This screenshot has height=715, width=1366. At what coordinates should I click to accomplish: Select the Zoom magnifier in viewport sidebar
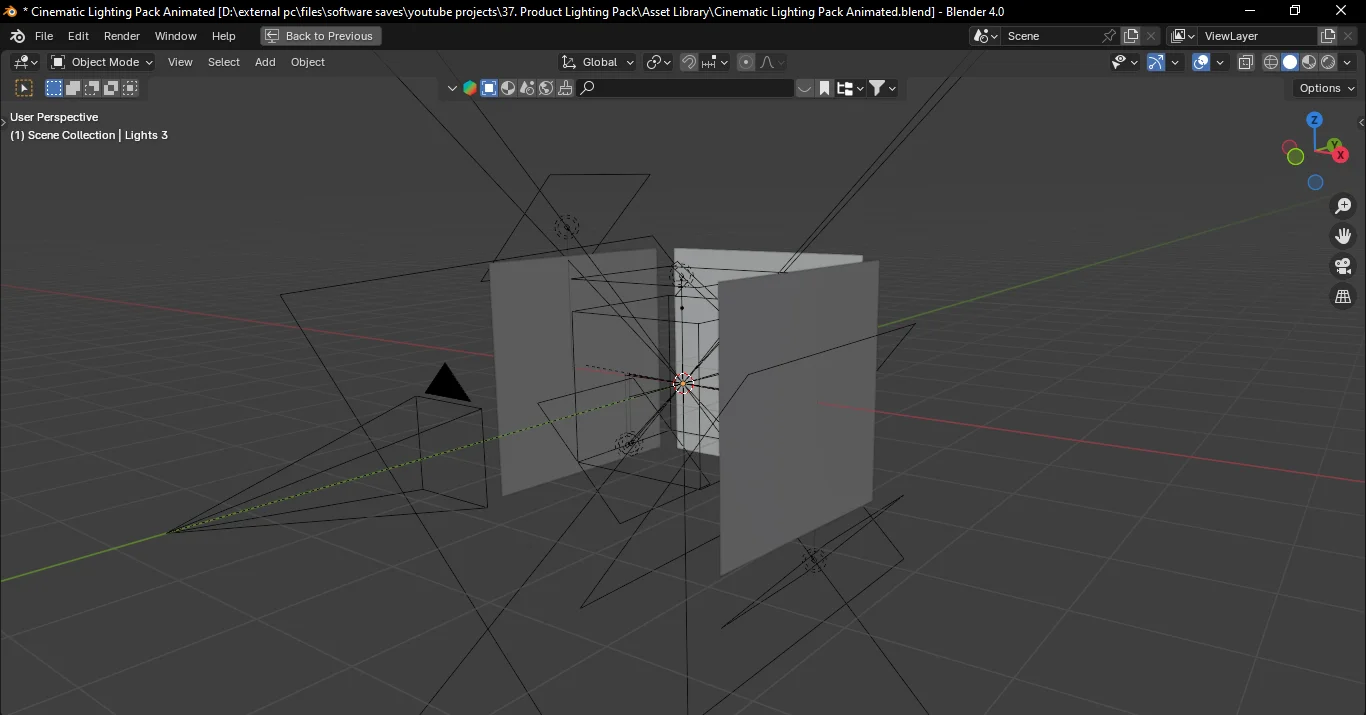[1343, 206]
